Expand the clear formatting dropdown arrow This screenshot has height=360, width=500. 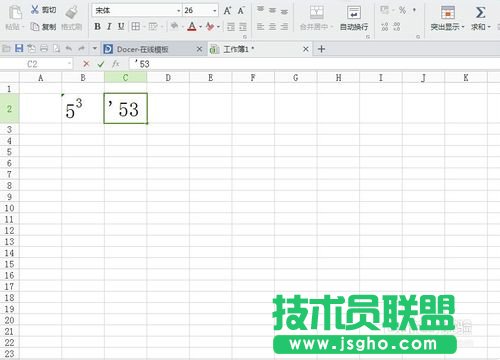pos(219,27)
